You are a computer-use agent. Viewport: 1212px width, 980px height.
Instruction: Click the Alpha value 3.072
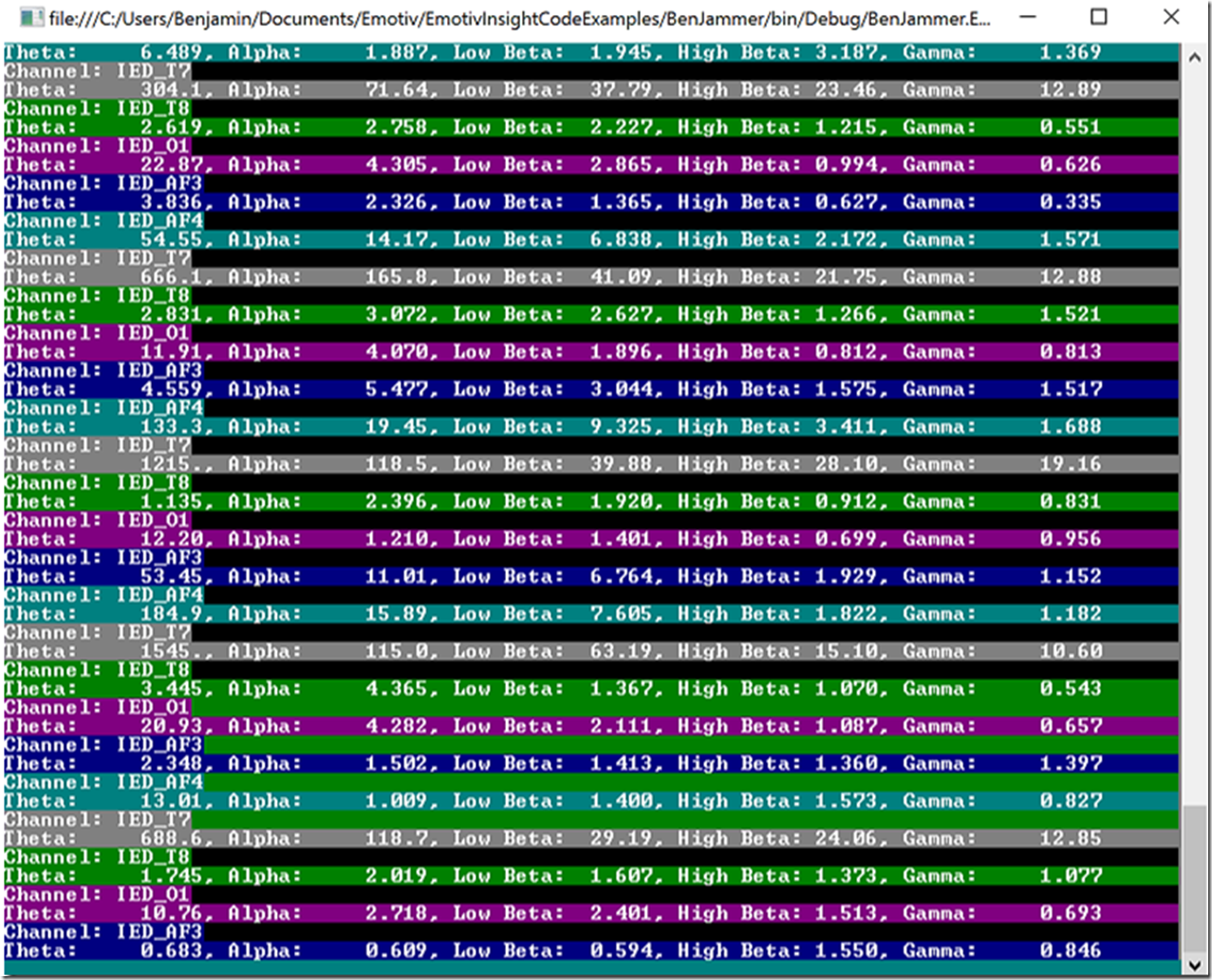click(397, 315)
